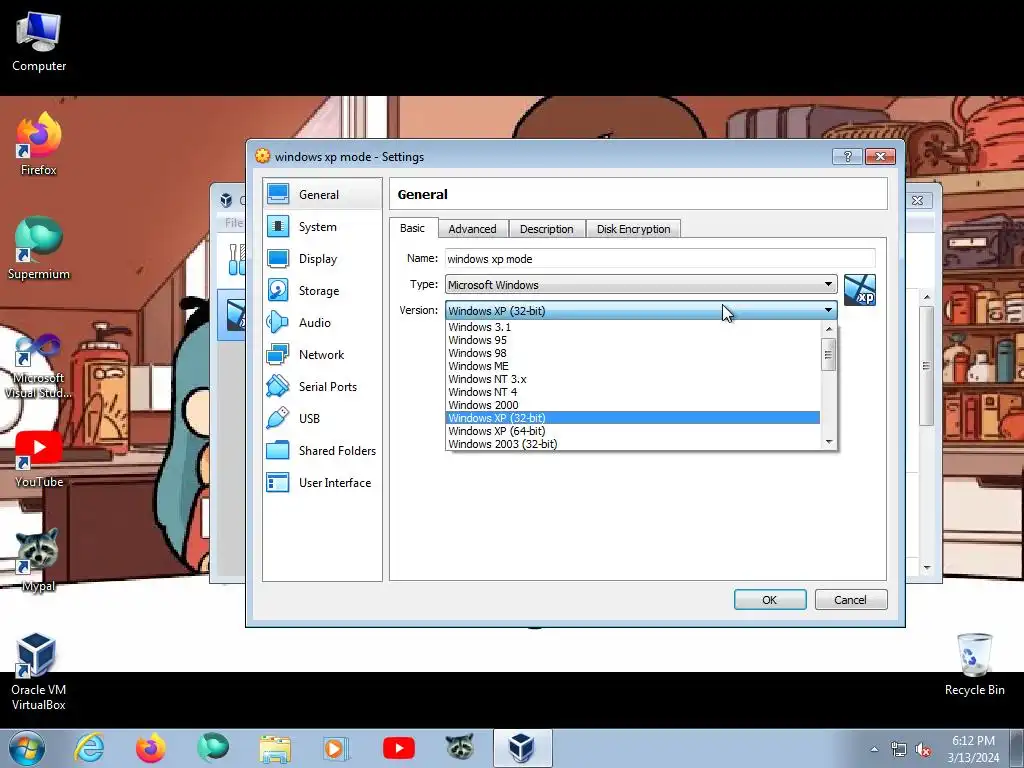Select the Recycle Bin desktop icon
This screenshot has width=1024, height=768.
point(974,665)
